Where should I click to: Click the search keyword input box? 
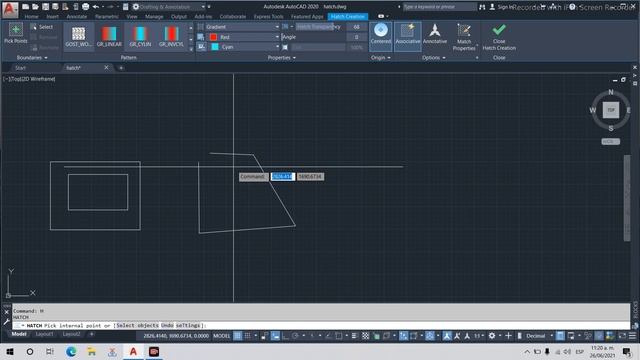click(x=439, y=7)
